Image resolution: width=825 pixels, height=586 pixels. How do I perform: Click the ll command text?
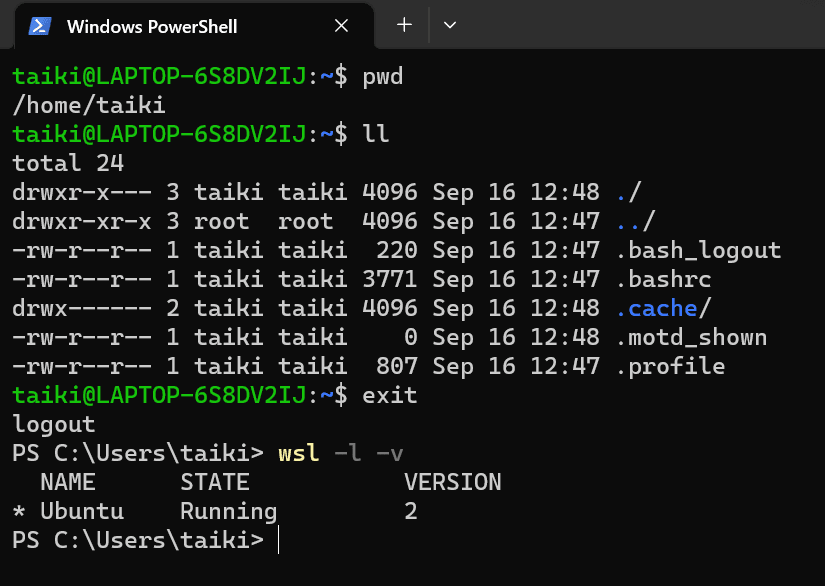376,134
